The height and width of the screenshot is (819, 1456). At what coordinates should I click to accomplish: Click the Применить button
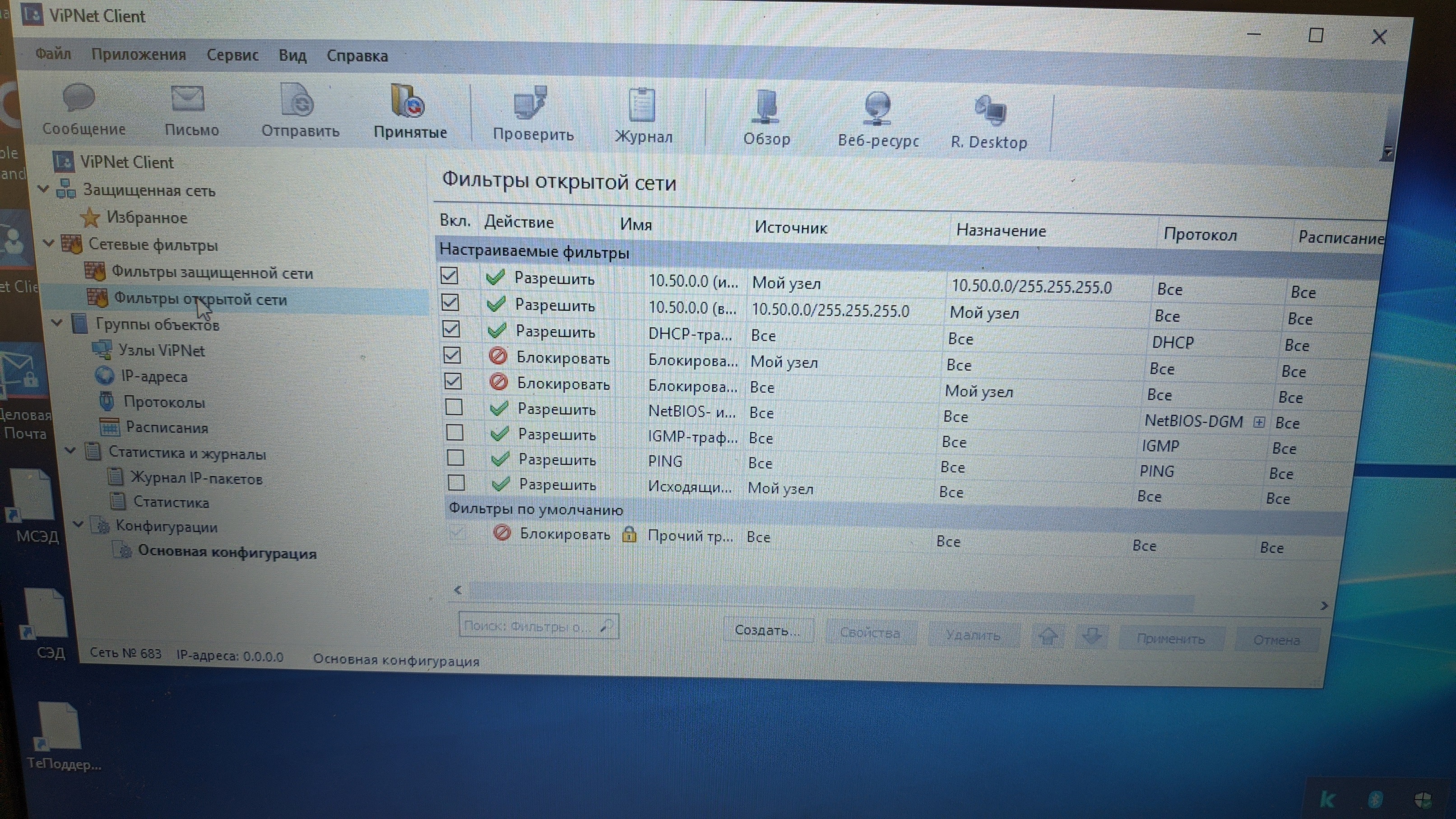click(1171, 639)
